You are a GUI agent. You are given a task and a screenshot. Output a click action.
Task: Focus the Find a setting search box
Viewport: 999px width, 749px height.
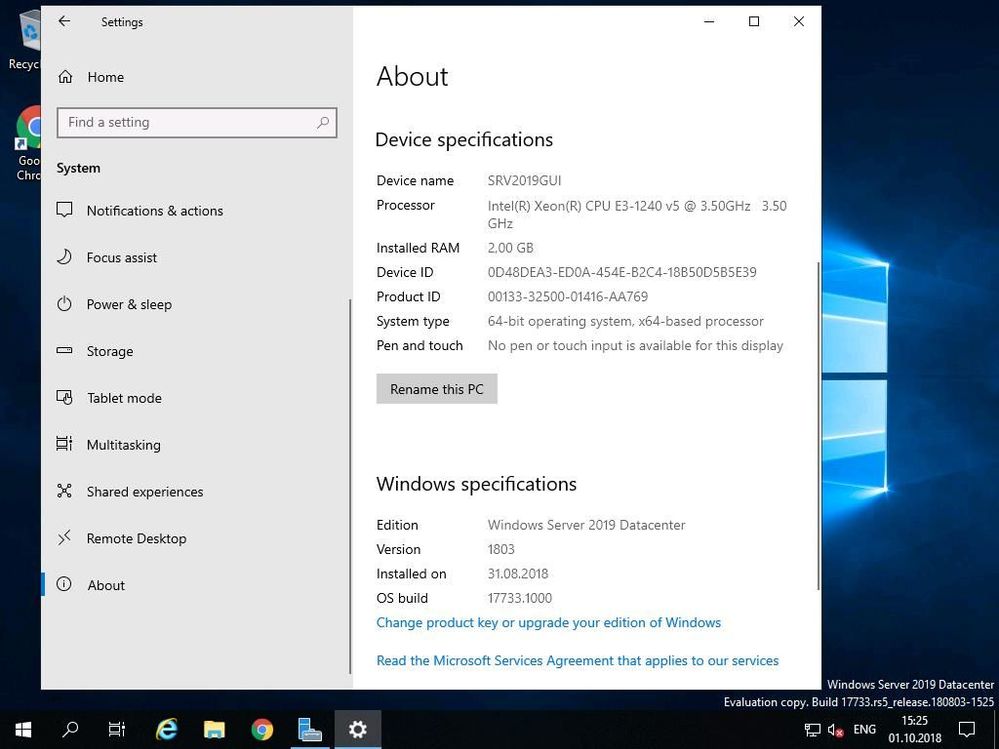[196, 122]
